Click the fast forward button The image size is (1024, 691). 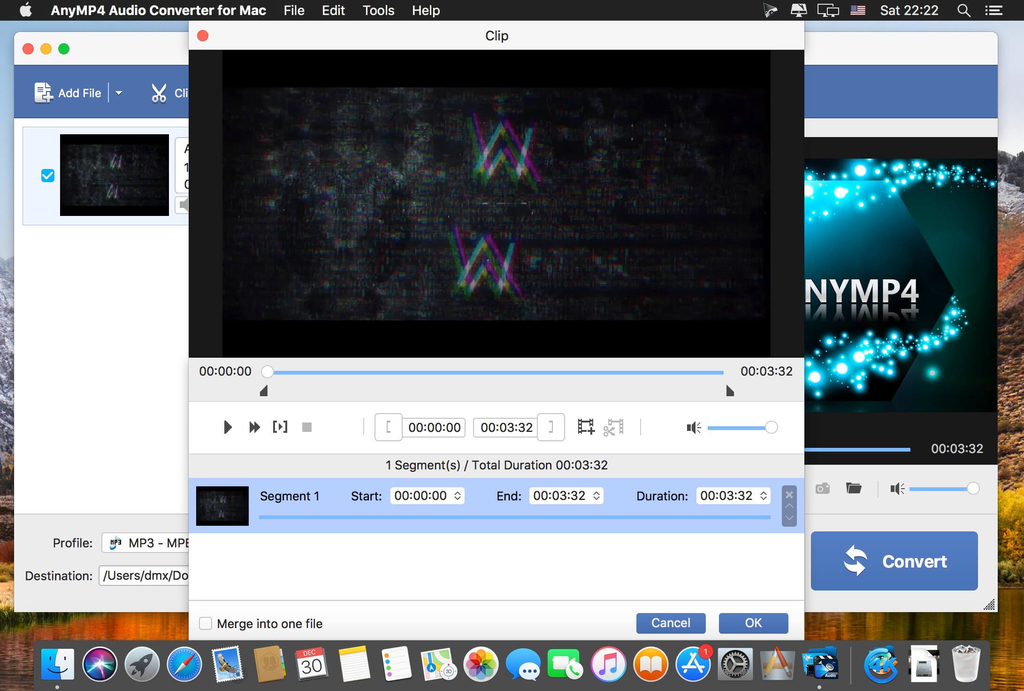(x=255, y=427)
